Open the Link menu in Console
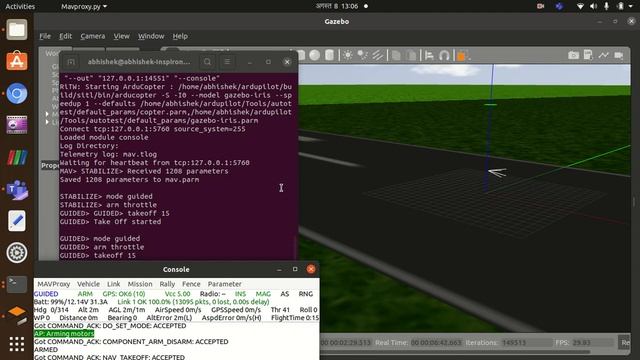The height and width of the screenshot is (360, 640). (x=113, y=284)
